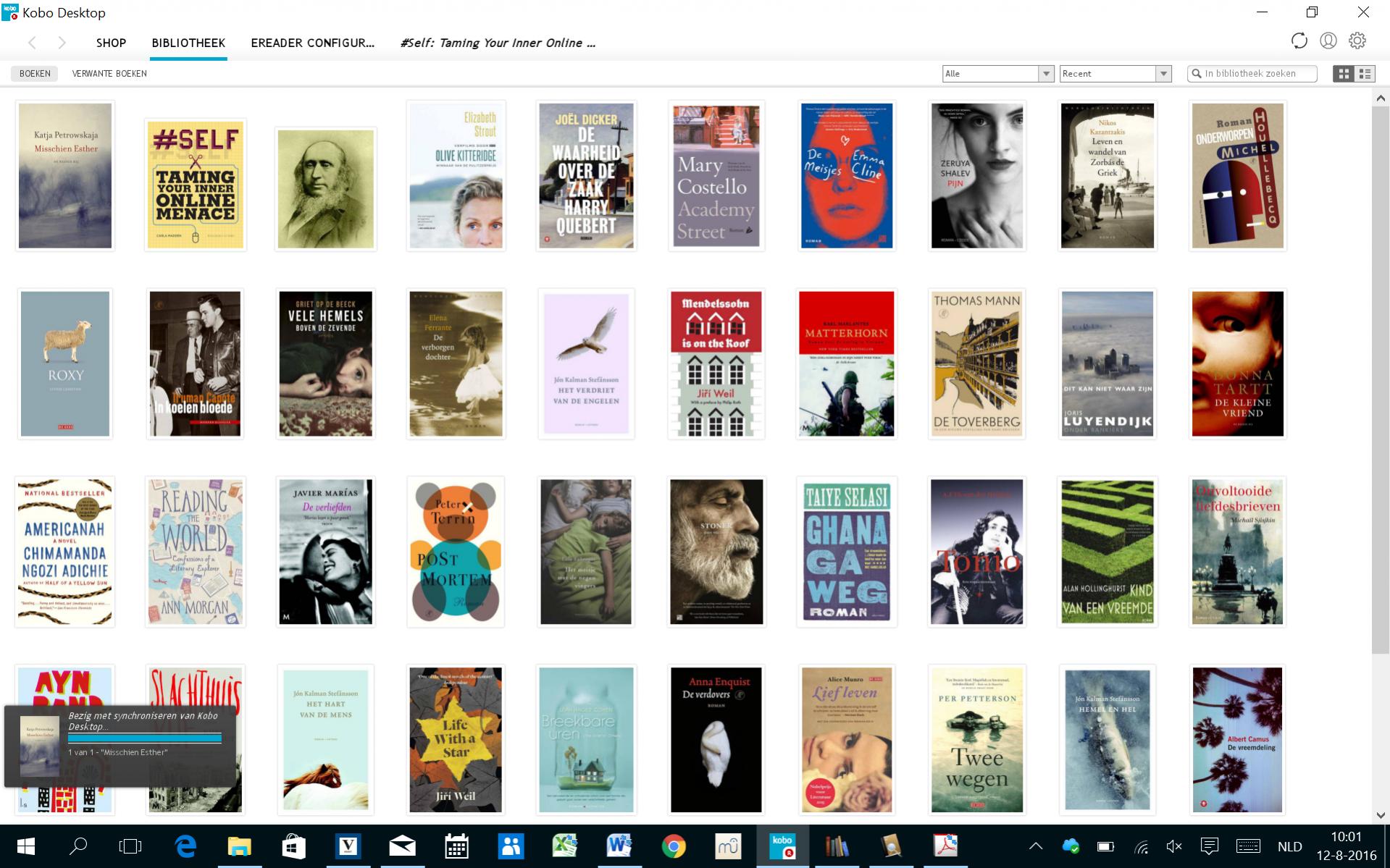The width and height of the screenshot is (1390, 868).
Task: Open Mendelssohn is on the Roof cover
Action: [x=716, y=364]
